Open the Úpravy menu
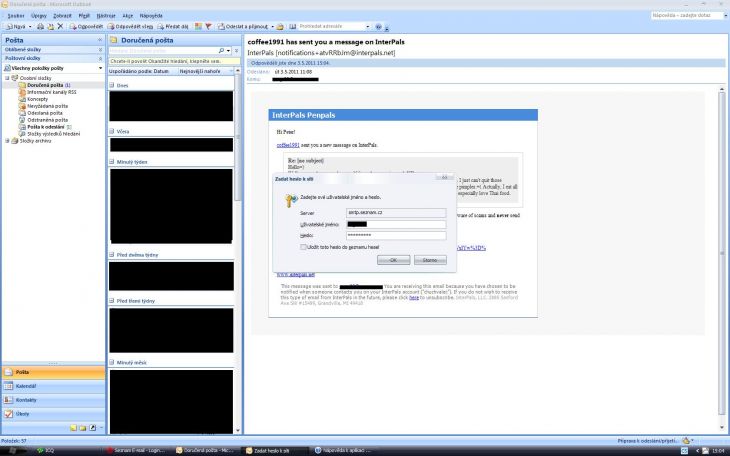730x456 pixels. pyautogui.click(x=39, y=16)
